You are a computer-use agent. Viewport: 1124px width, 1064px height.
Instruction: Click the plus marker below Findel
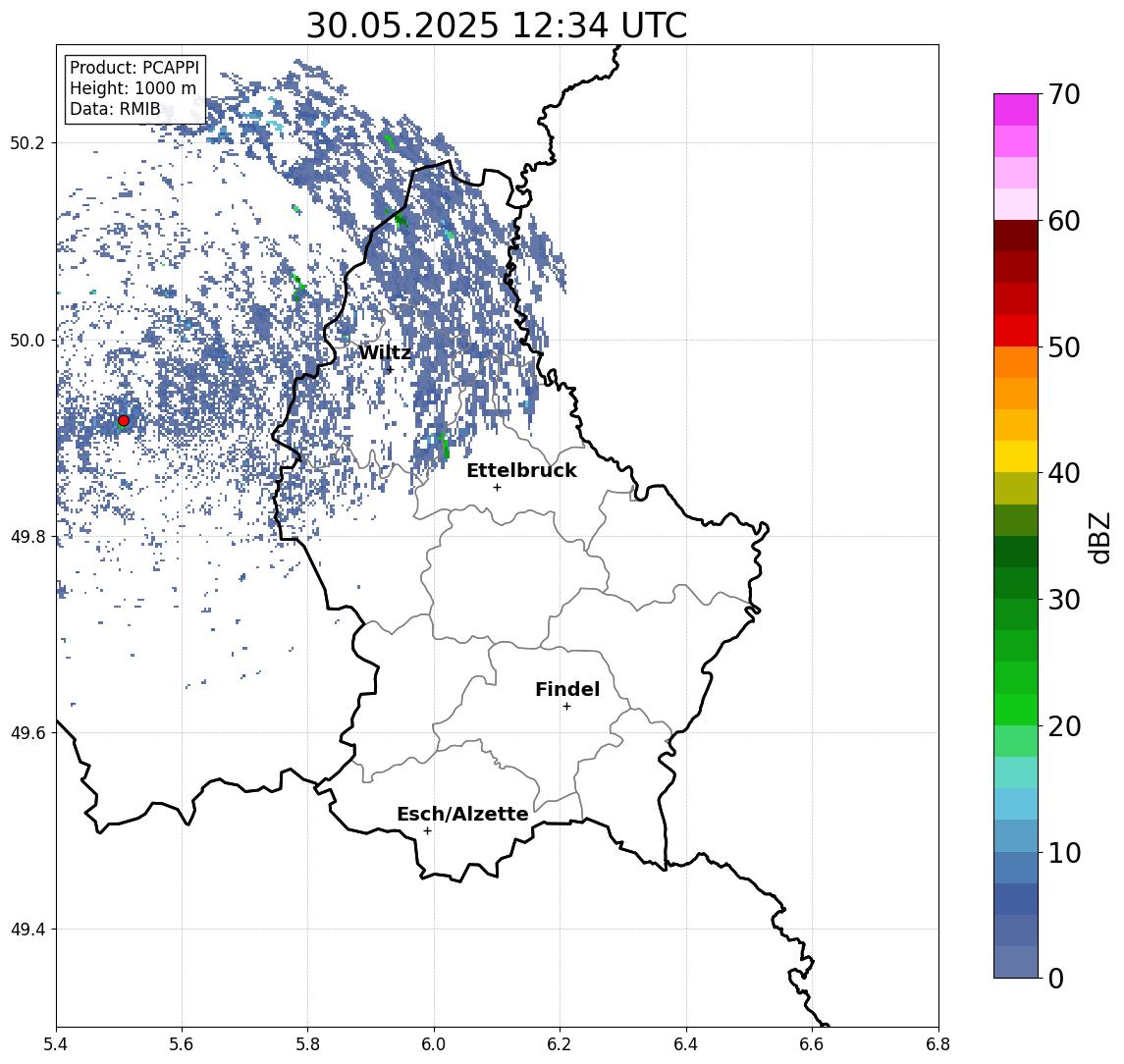click(566, 707)
